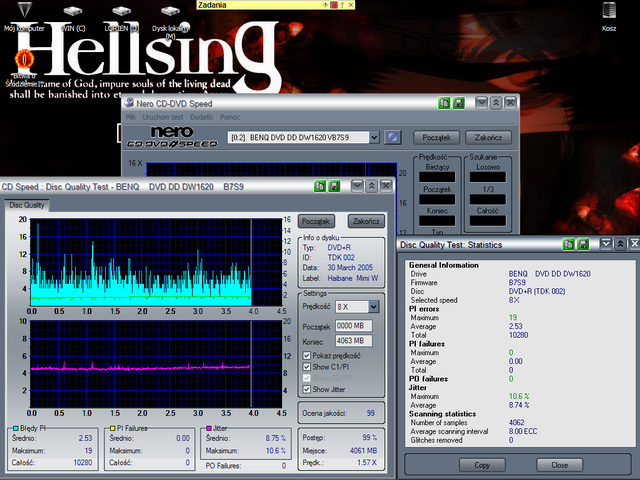Click the Data value 30 March 2005
The height and width of the screenshot is (480, 640).
pyautogui.click(x=350, y=268)
